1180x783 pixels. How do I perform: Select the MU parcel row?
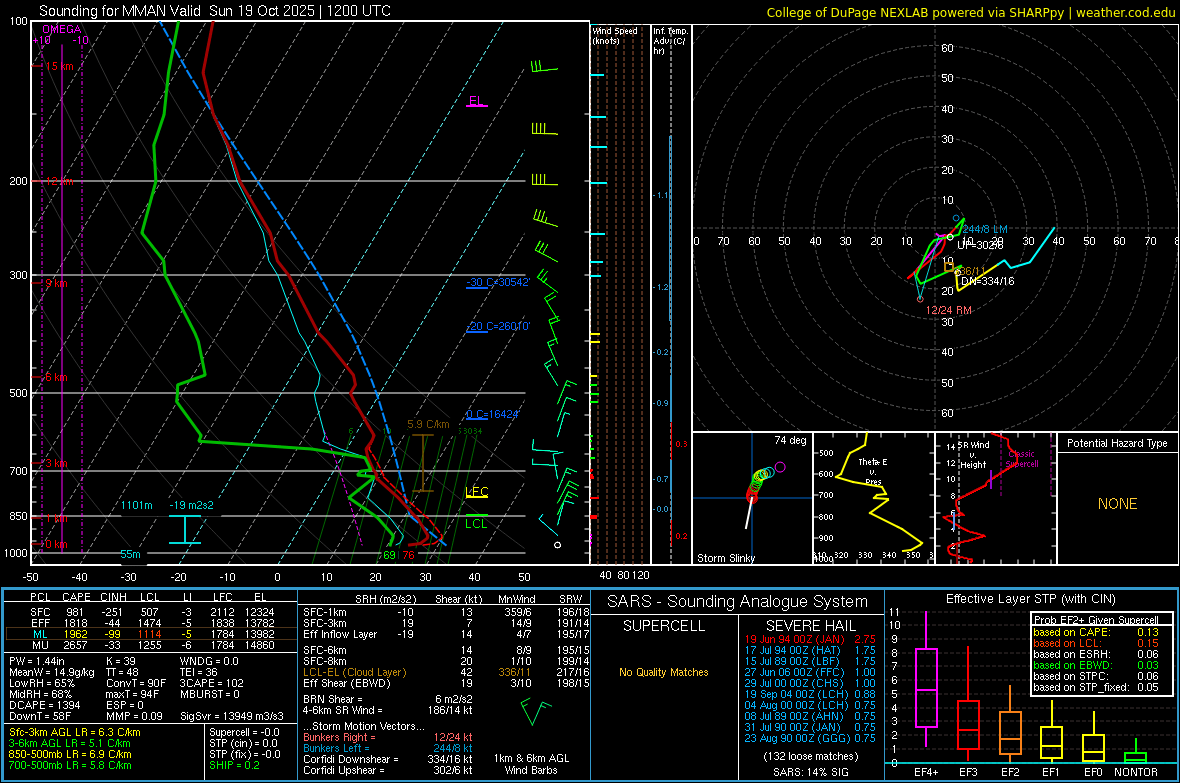(152, 645)
